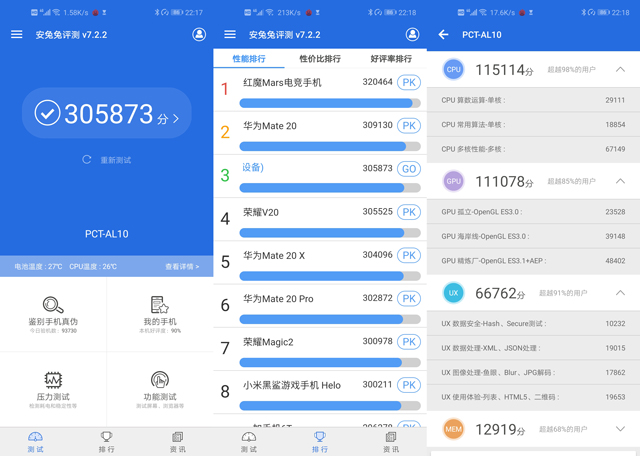Image resolution: width=640 pixels, height=456 pixels.
Task: Click 电池温度 27℃ temperature readout
Action: 38,267
